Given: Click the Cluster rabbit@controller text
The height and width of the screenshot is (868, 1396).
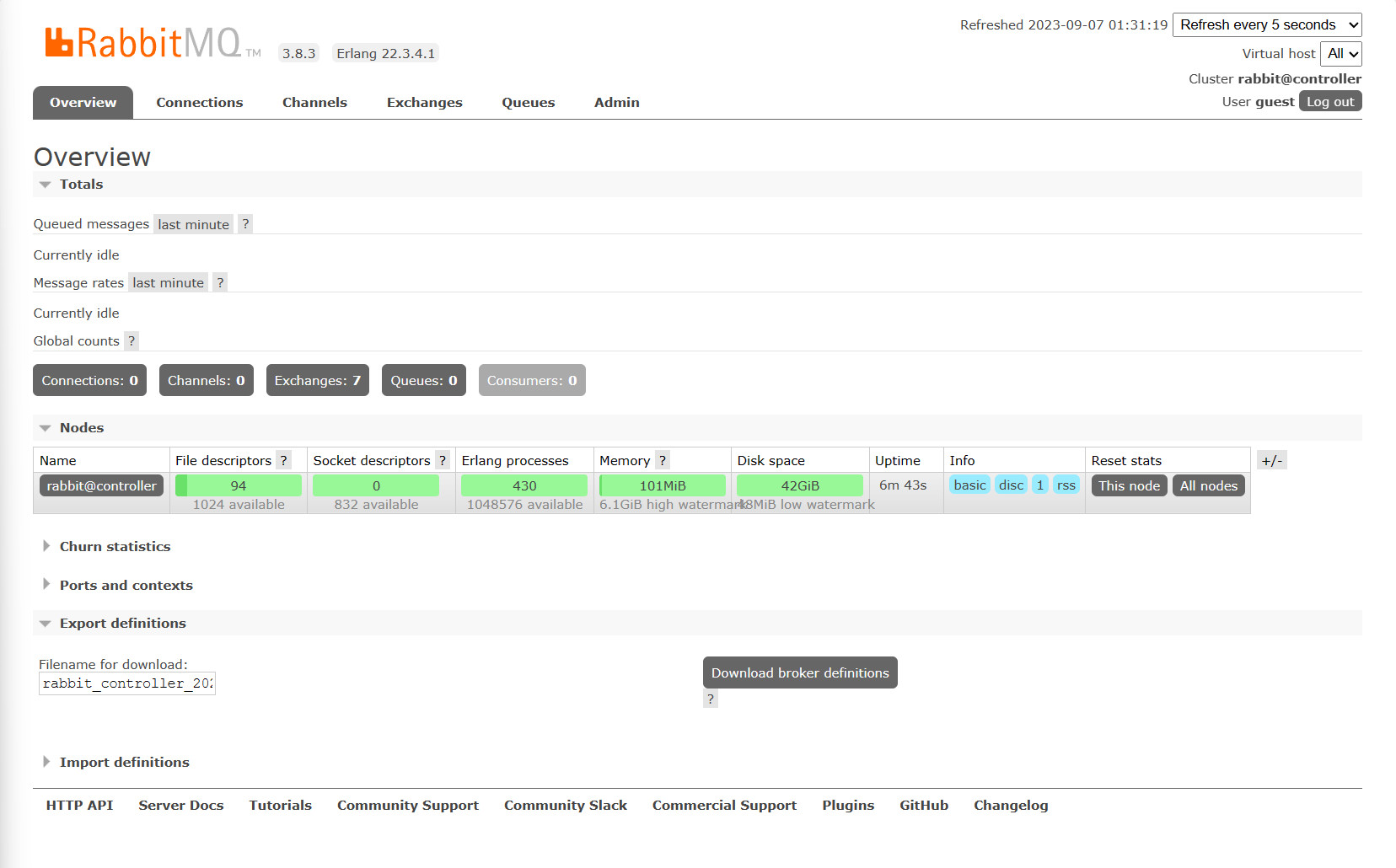Looking at the screenshot, I should pos(1275,79).
